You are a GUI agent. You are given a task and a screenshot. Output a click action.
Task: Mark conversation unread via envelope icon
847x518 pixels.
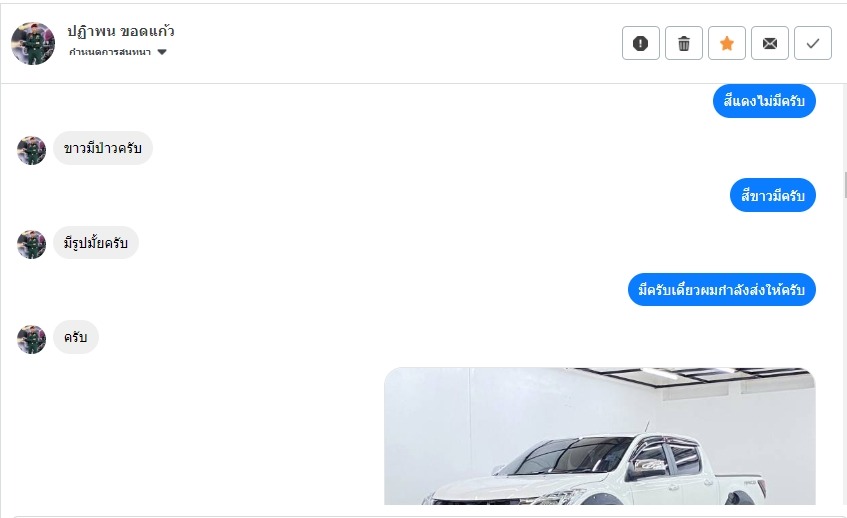(x=770, y=43)
